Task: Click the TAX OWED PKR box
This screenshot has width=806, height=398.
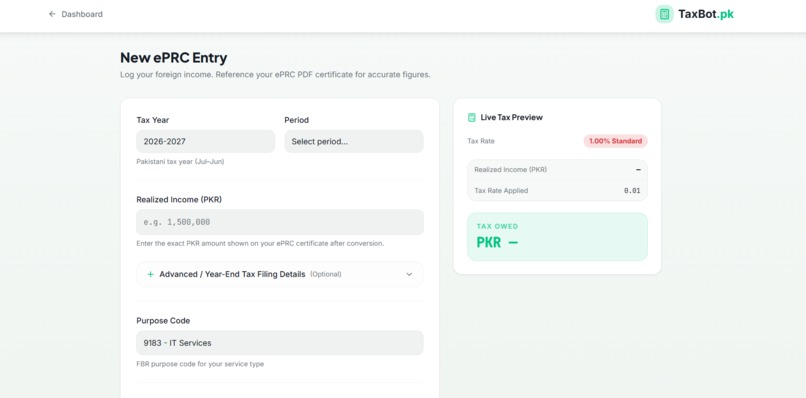Action: pos(557,237)
